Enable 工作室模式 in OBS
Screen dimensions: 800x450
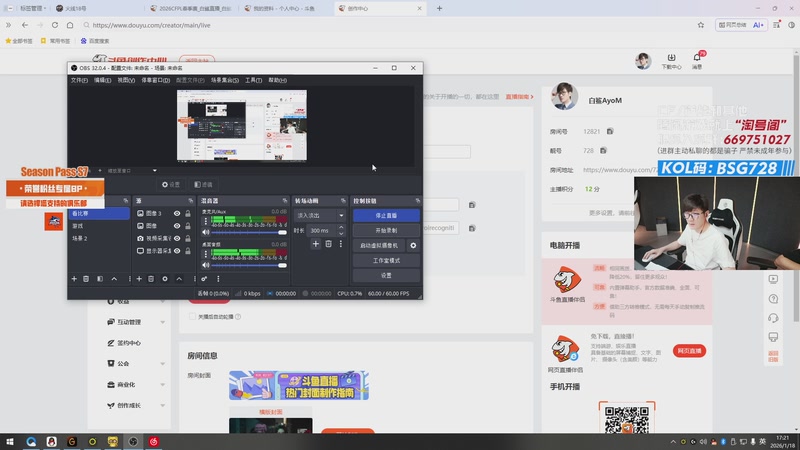point(386,260)
